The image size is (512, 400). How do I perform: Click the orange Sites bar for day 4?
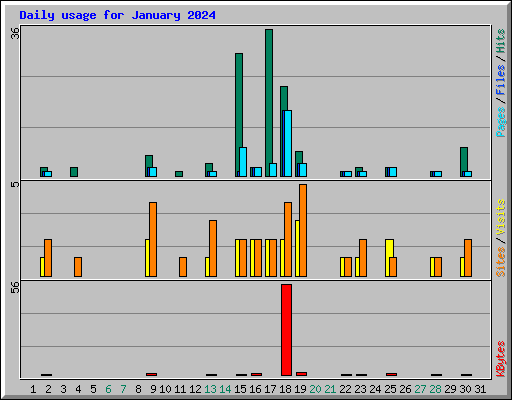(x=78, y=267)
